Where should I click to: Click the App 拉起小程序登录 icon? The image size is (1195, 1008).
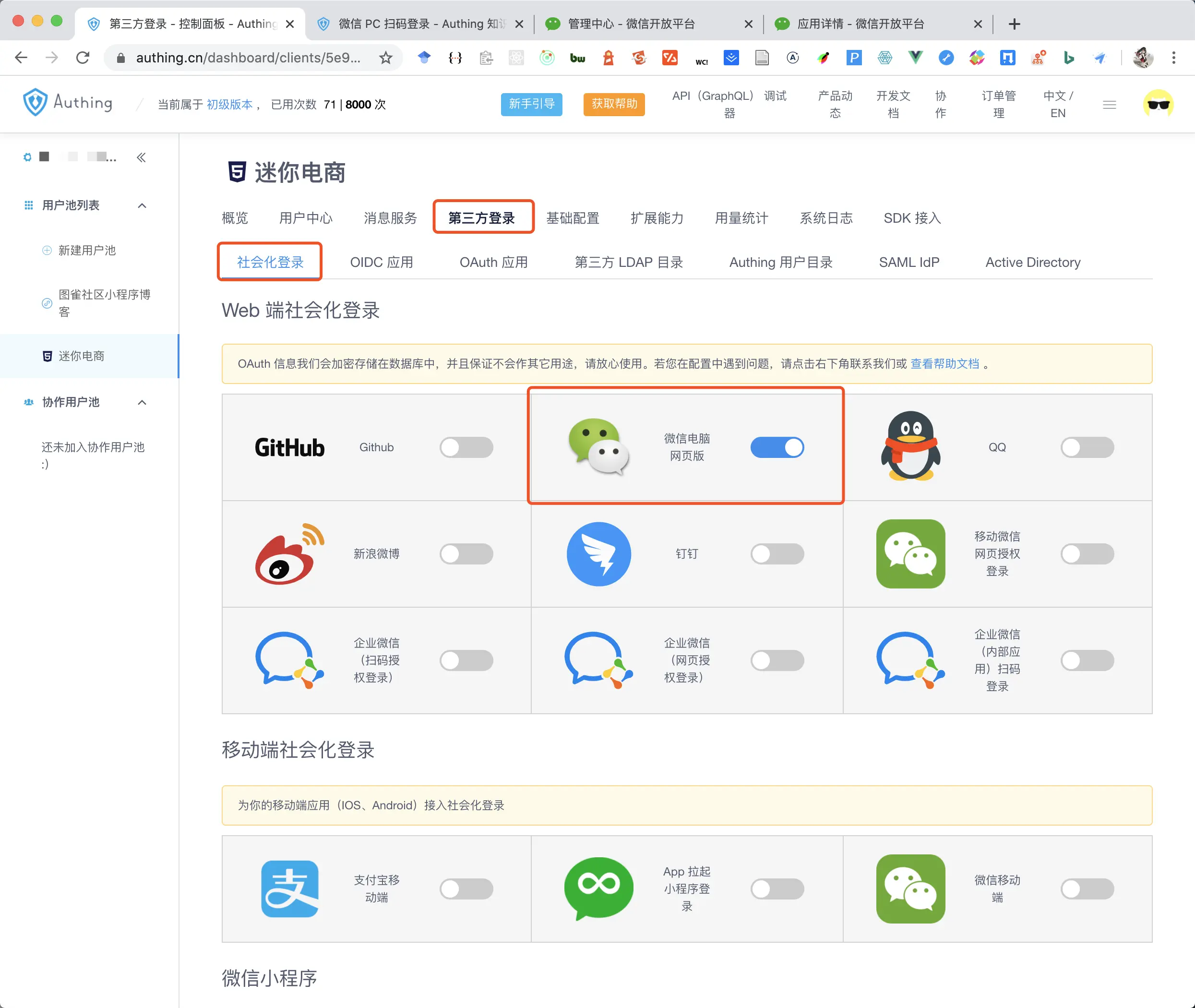pyautogui.click(x=598, y=888)
